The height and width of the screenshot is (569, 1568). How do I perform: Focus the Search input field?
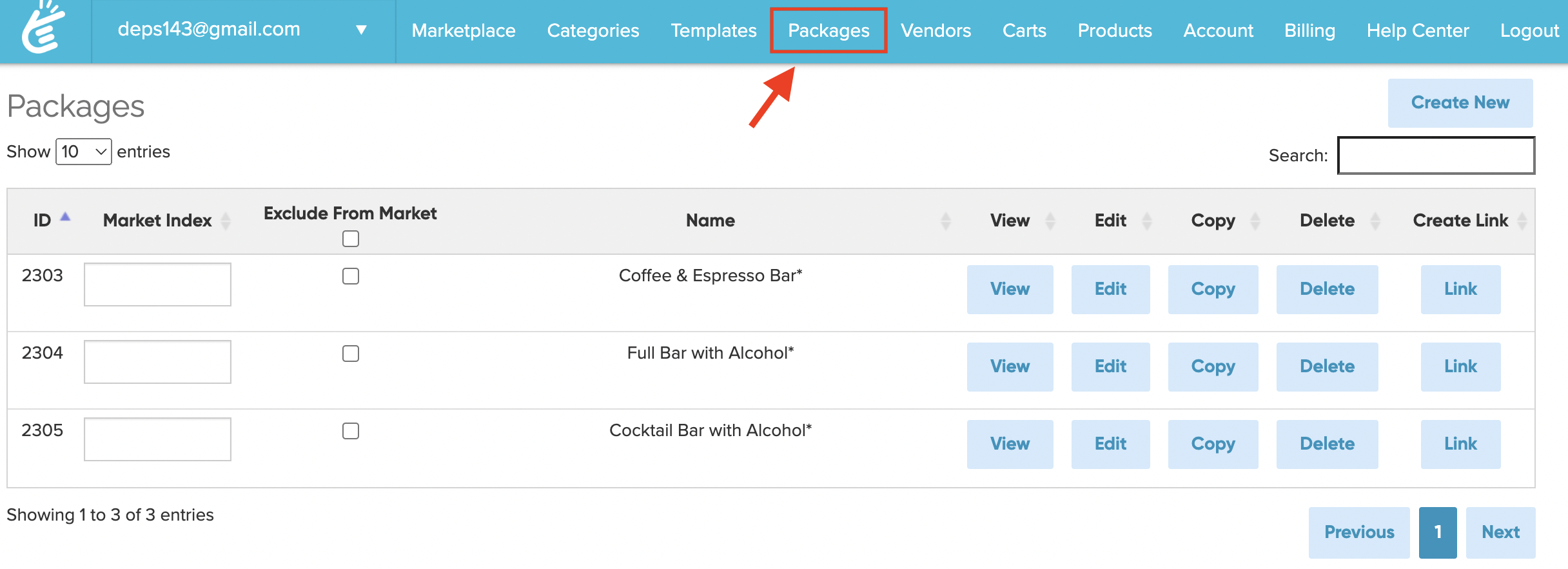[x=1436, y=156]
